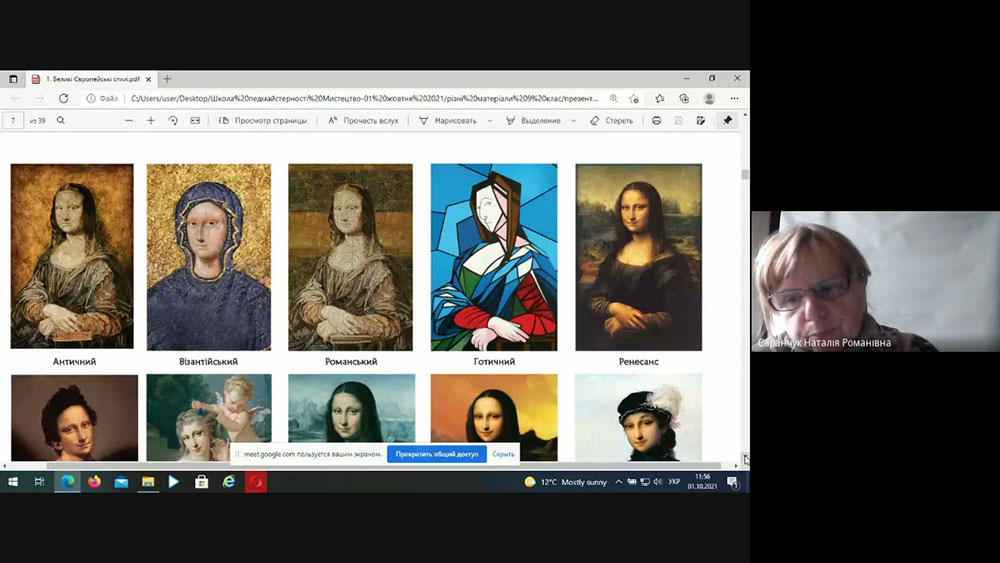Click the 'Античний' Mona Lisa image
The width and height of the screenshot is (1000, 563).
(x=72, y=256)
